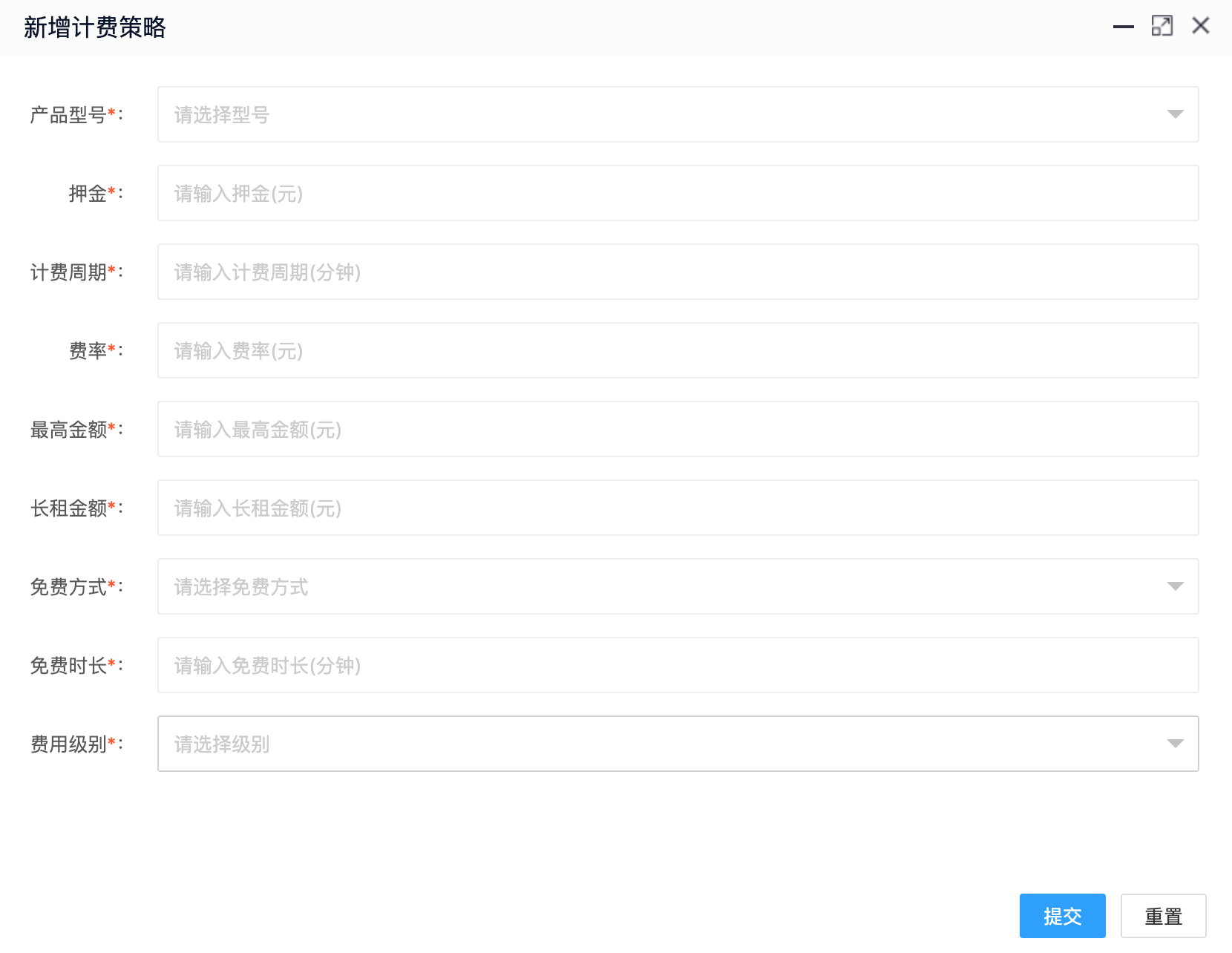Click the 免费方式 field label
This screenshot has width=1232, height=953.
coord(76,587)
